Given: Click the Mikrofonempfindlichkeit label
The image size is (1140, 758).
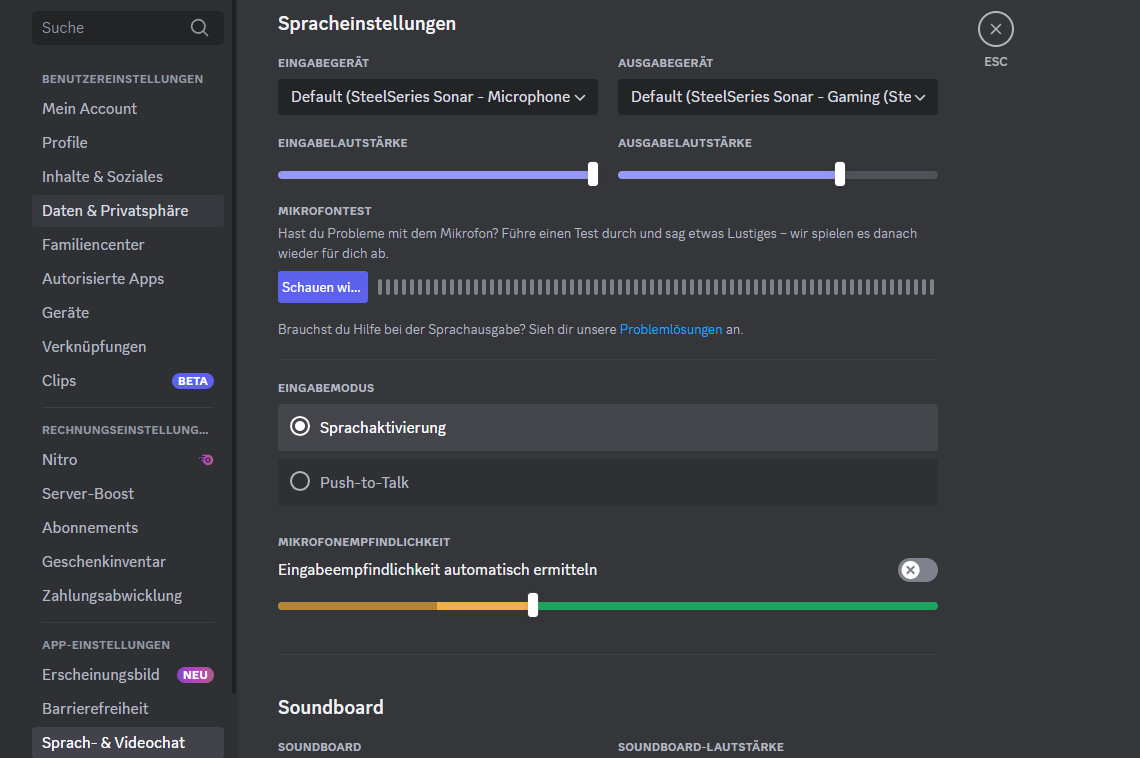Looking at the screenshot, I should click(364, 542).
